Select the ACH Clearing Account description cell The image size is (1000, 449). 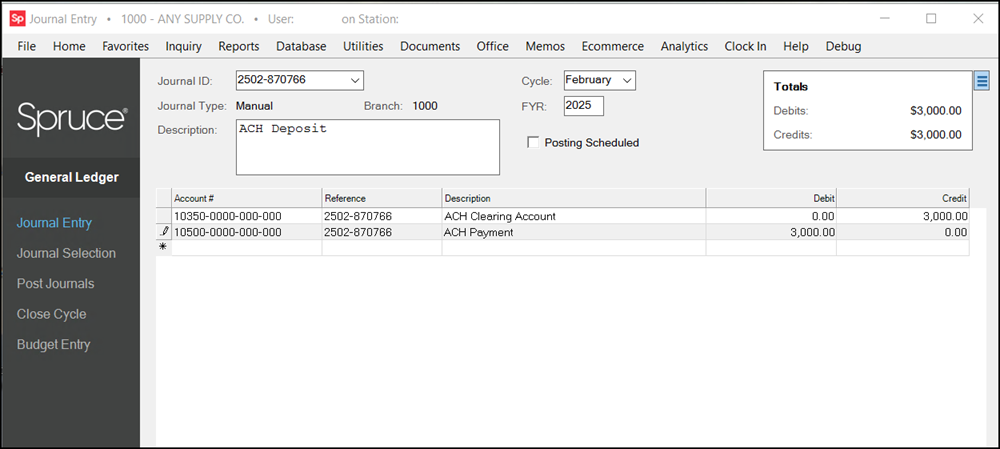pos(573,216)
